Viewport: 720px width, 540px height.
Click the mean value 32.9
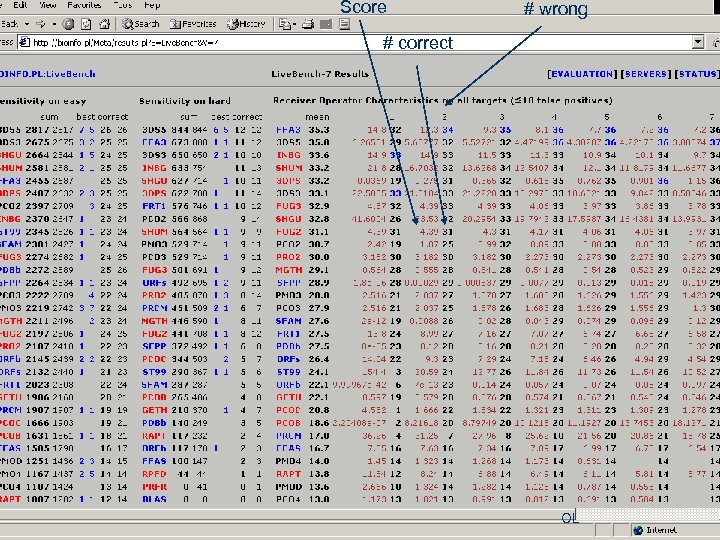click(x=319, y=206)
